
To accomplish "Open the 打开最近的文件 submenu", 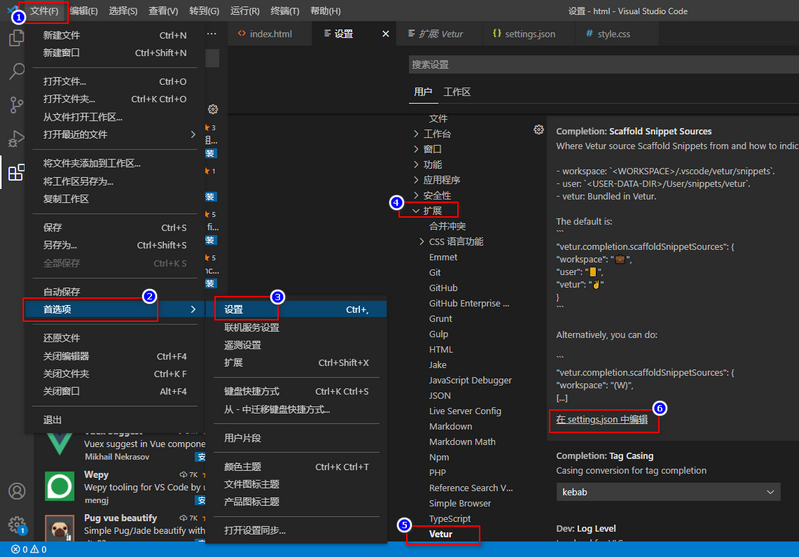I will (115, 135).
